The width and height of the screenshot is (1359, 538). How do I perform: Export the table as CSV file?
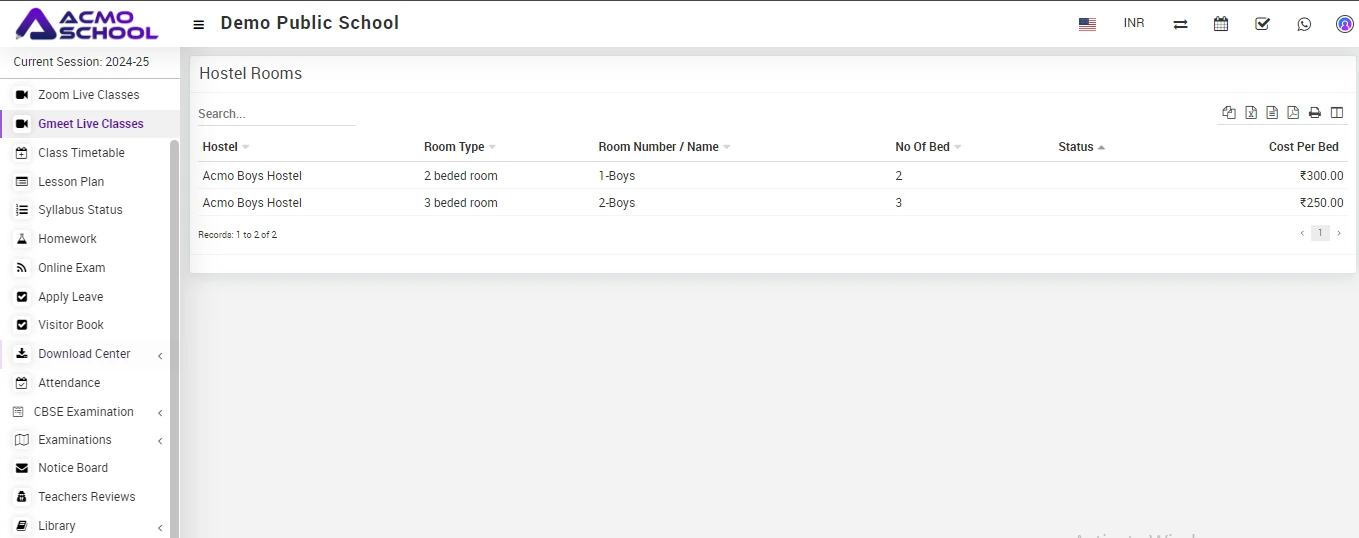tap(1272, 113)
